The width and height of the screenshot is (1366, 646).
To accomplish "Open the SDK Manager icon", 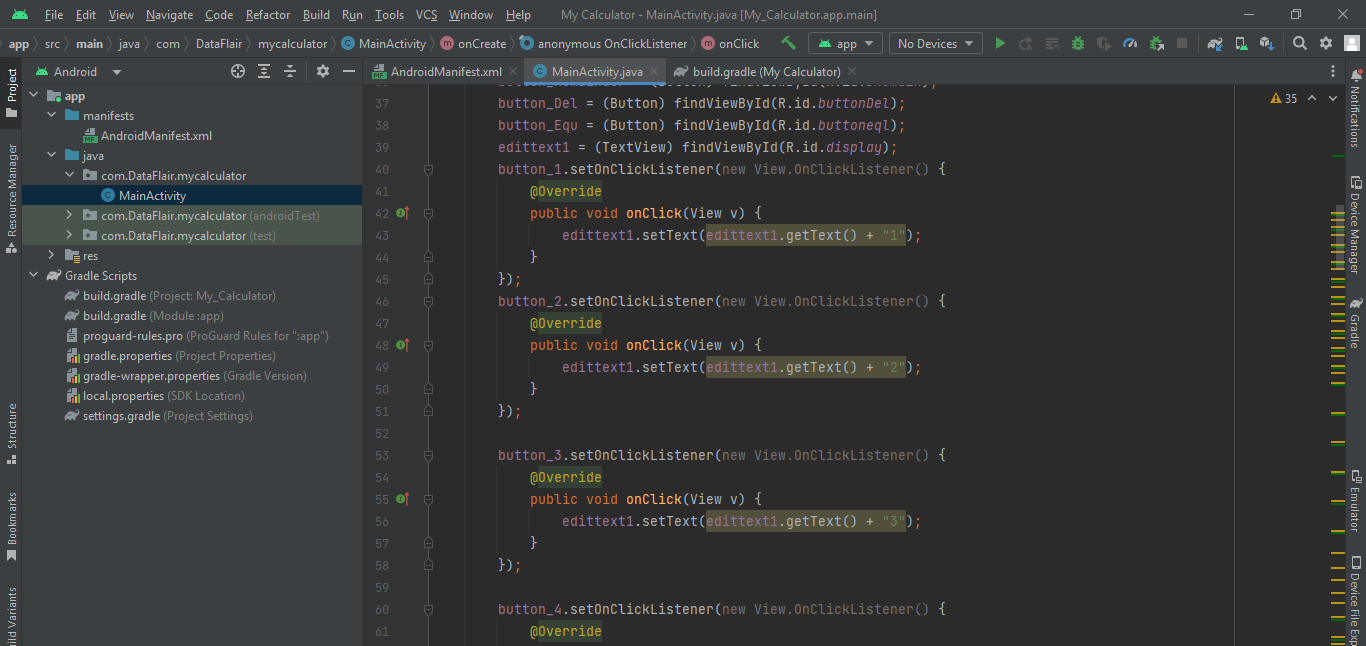I will click(x=1267, y=43).
